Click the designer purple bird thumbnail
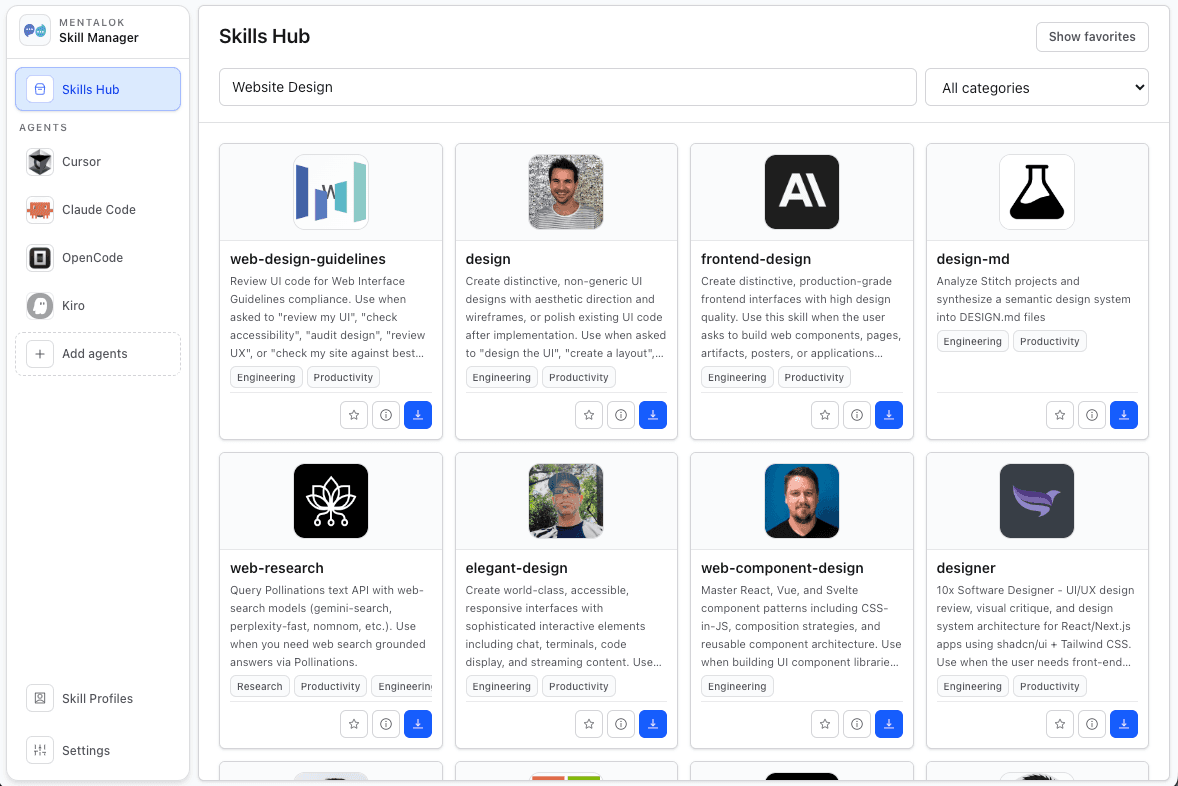 pos(1037,501)
